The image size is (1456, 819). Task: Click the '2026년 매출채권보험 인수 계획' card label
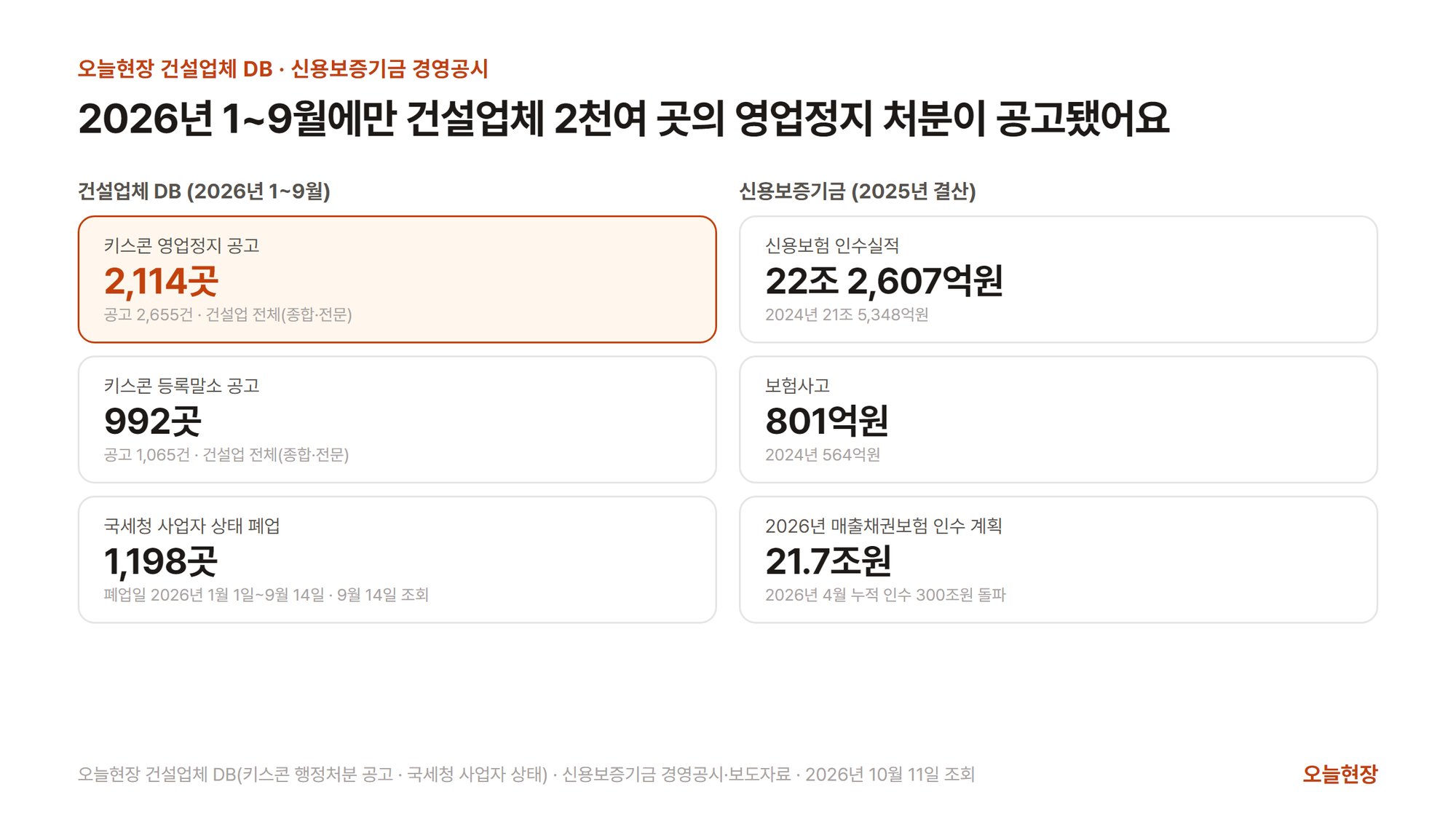(884, 526)
